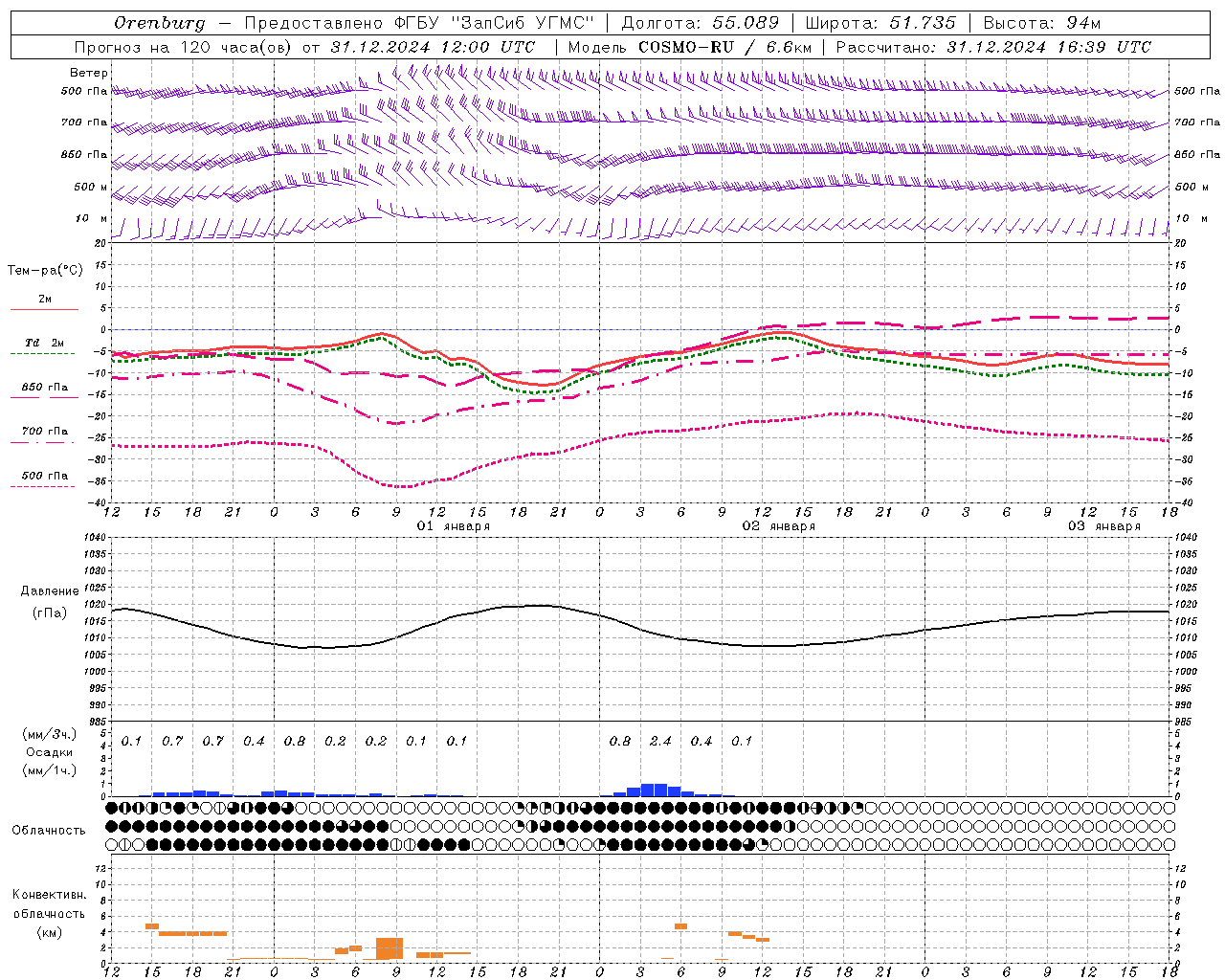The height and width of the screenshot is (980, 1225).
Task: Click the "(гПа)" pressure unit label
Action: point(50,613)
